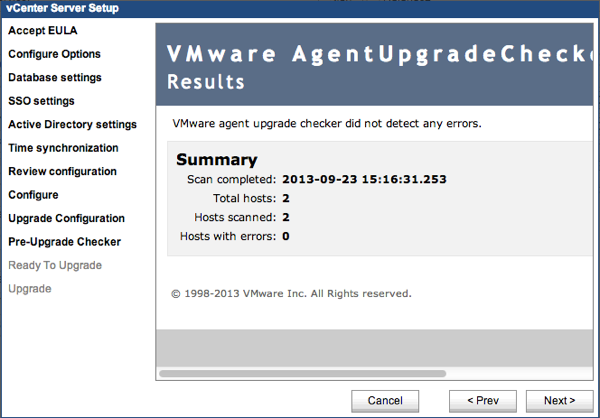This screenshot has width=600, height=418.
Task: Click the 'Total hosts:' label
Action: click(x=245, y=198)
